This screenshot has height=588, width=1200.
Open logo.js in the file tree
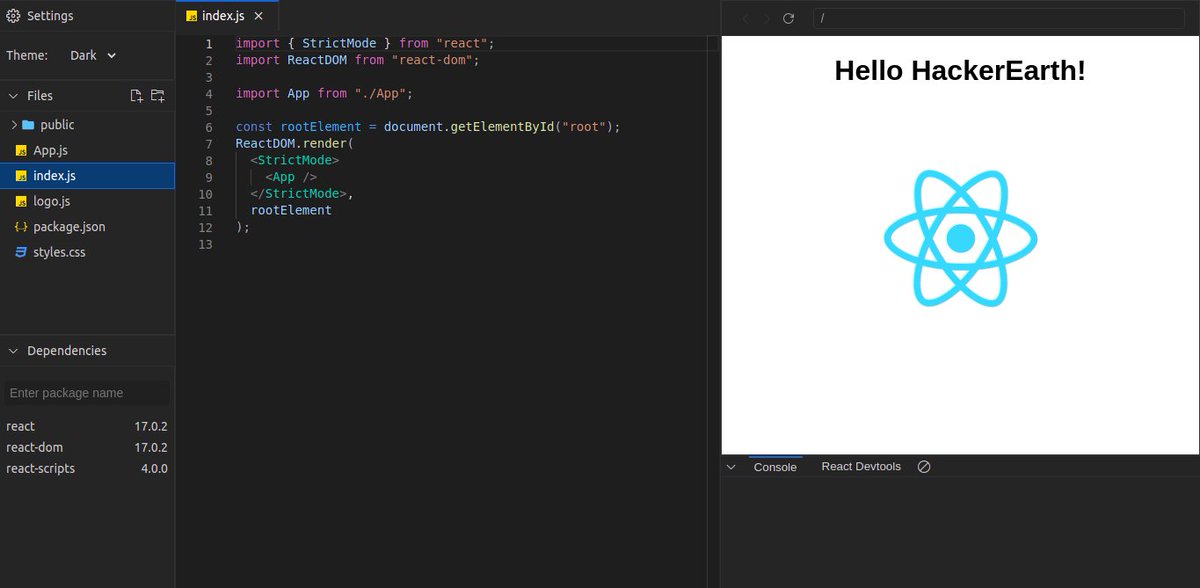87,201
